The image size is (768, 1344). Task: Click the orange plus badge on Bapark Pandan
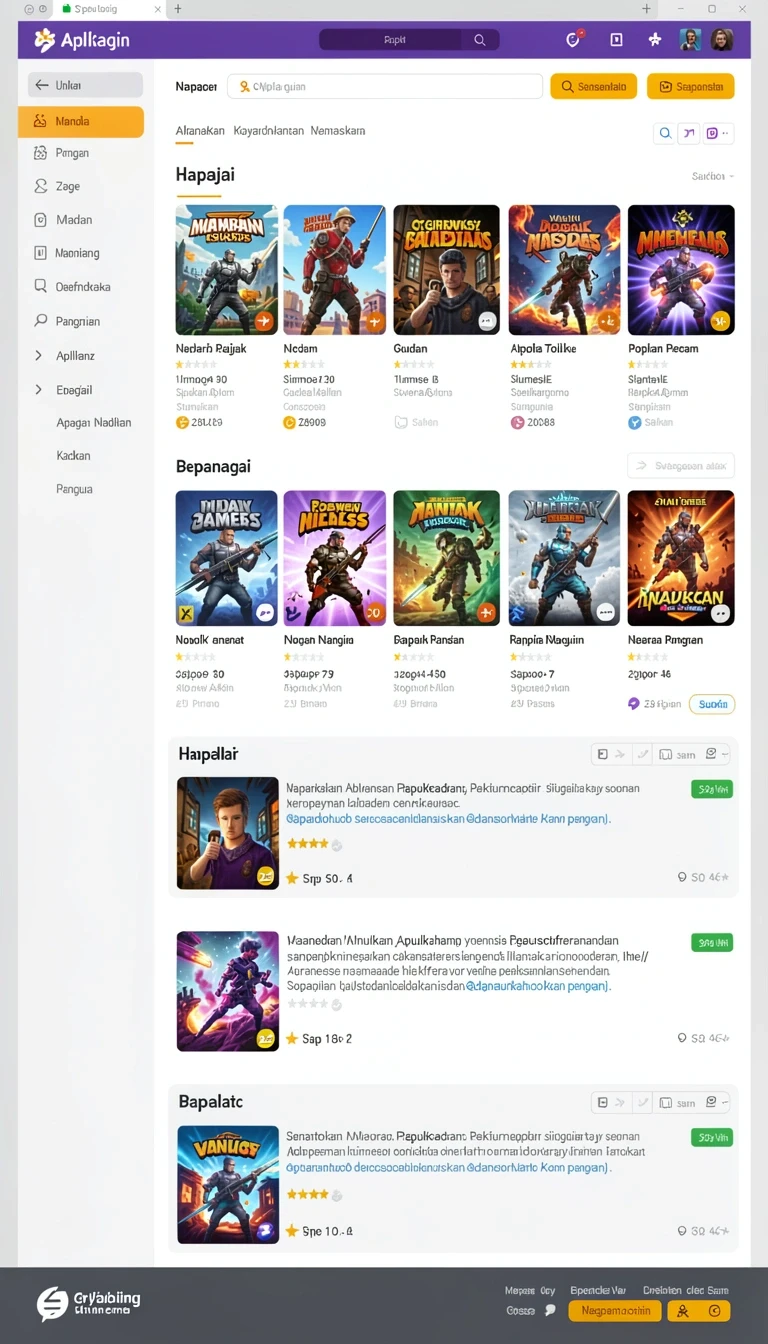coord(486,613)
